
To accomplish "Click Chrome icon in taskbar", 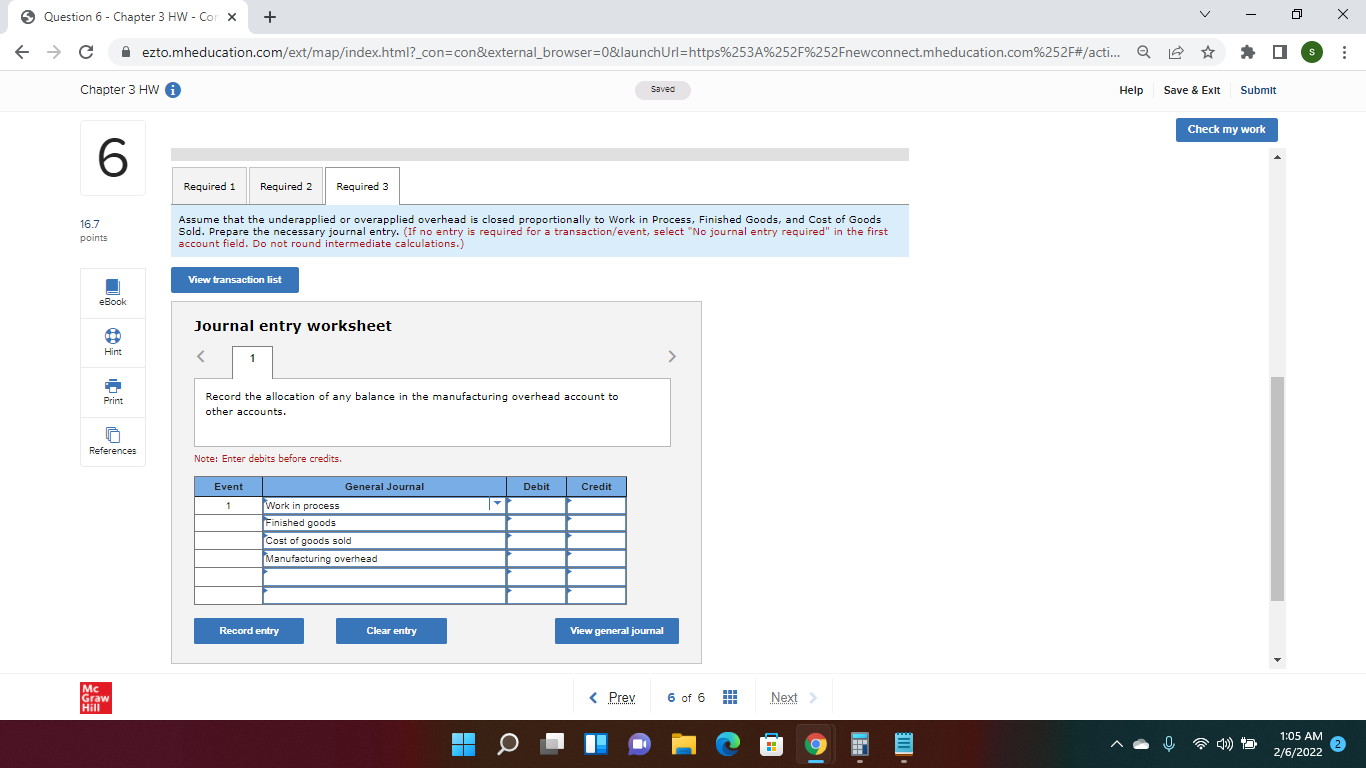I will [x=816, y=744].
